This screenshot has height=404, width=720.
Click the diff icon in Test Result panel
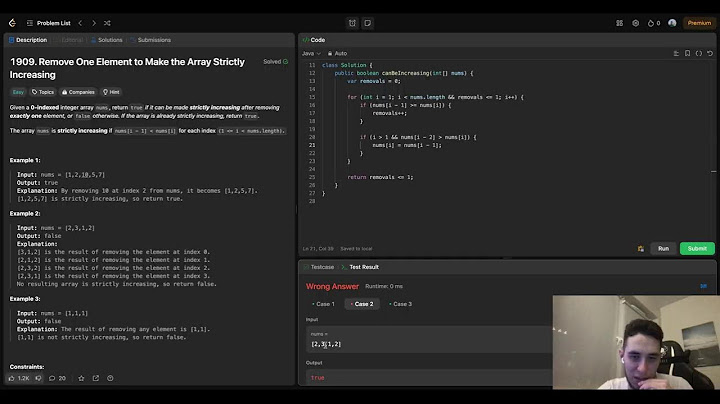pos(703,286)
